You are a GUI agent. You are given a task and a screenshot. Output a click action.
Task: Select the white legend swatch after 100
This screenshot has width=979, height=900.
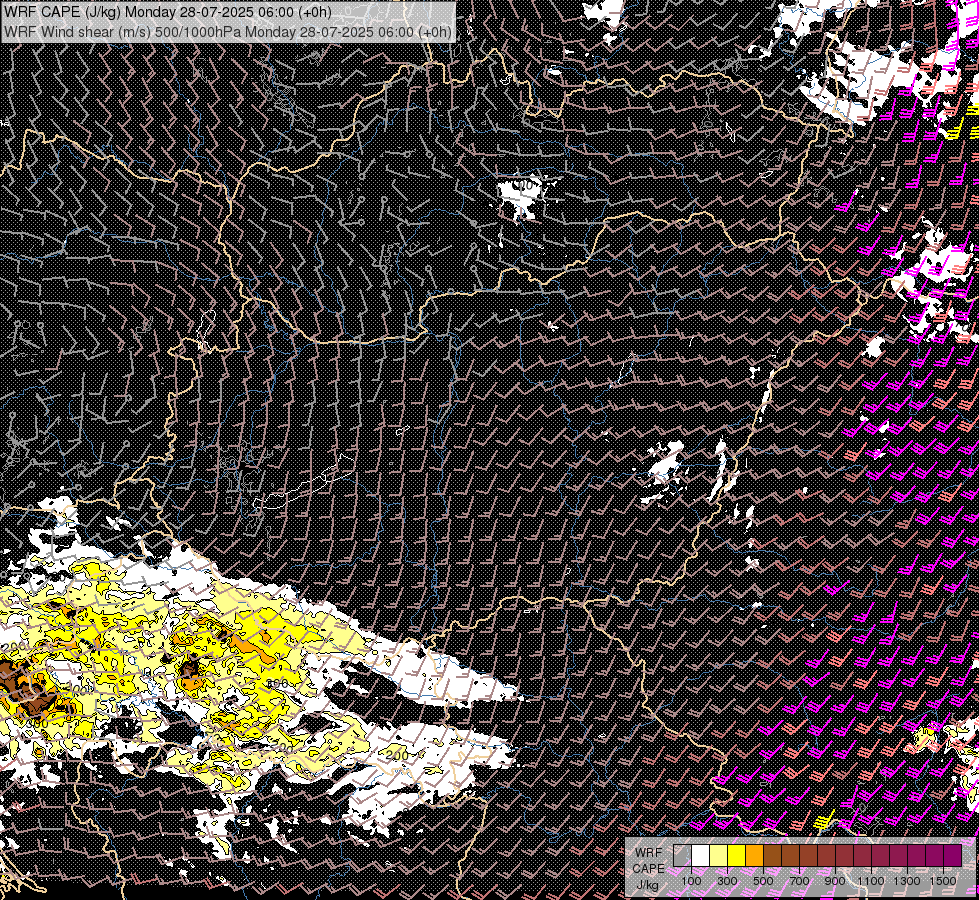pyautogui.click(x=701, y=856)
